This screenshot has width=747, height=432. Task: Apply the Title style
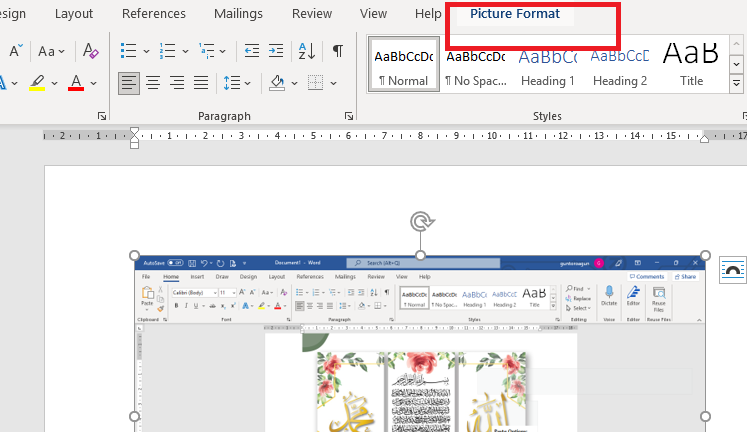(x=691, y=64)
